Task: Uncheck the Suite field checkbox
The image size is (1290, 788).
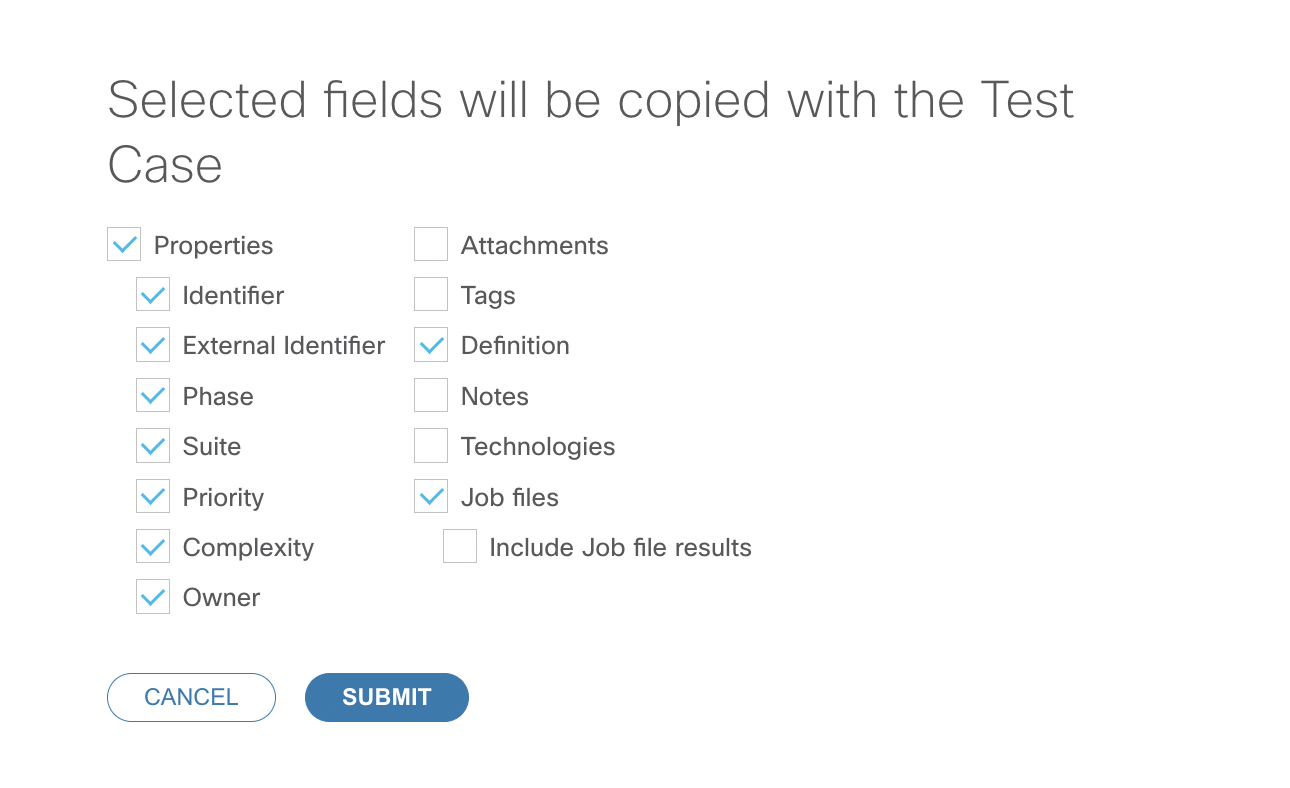Action: (x=153, y=446)
